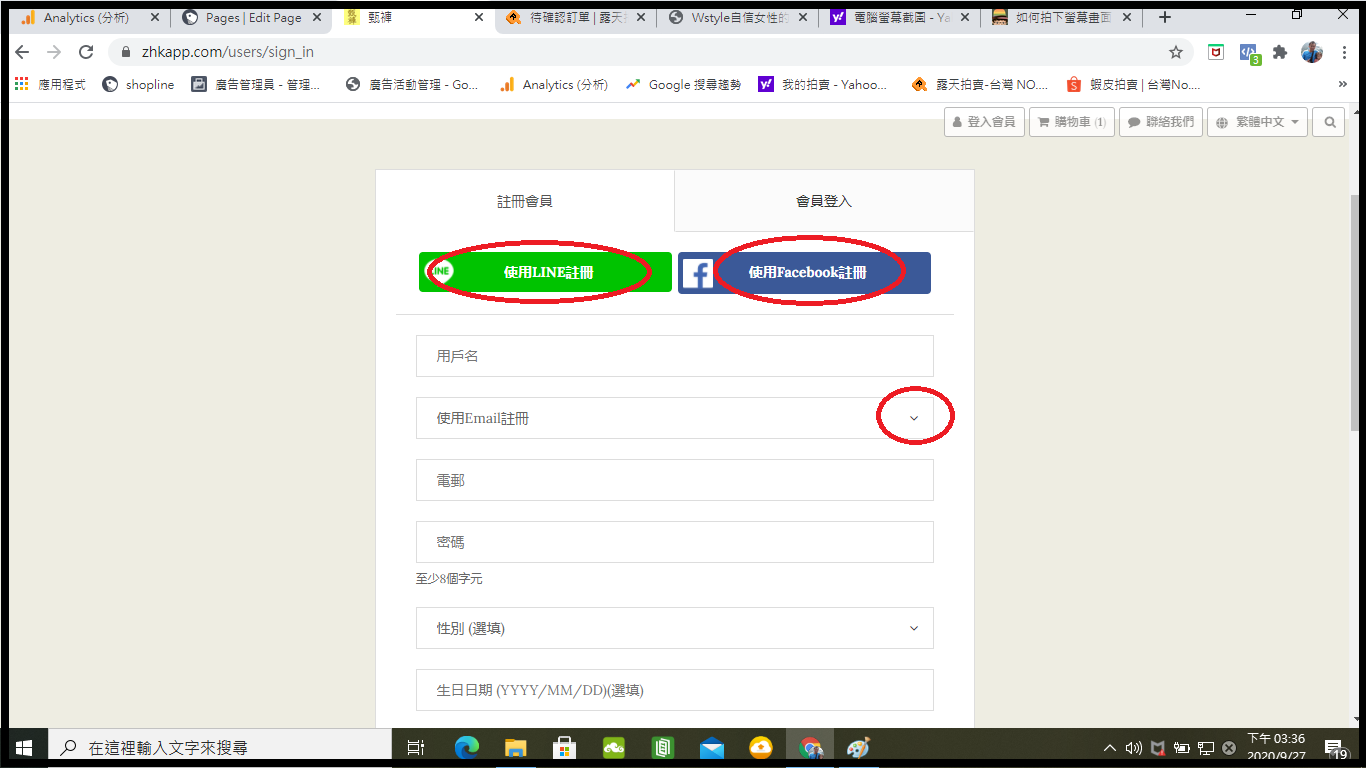This screenshot has width=1366, height=768.
Task: Click the Paint icon in the taskbar
Action: point(858,747)
